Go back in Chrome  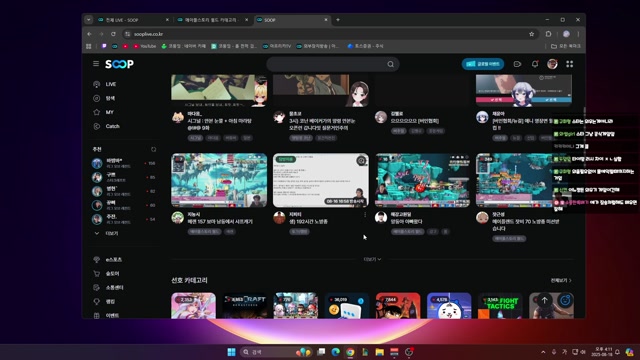pyautogui.click(x=89, y=34)
